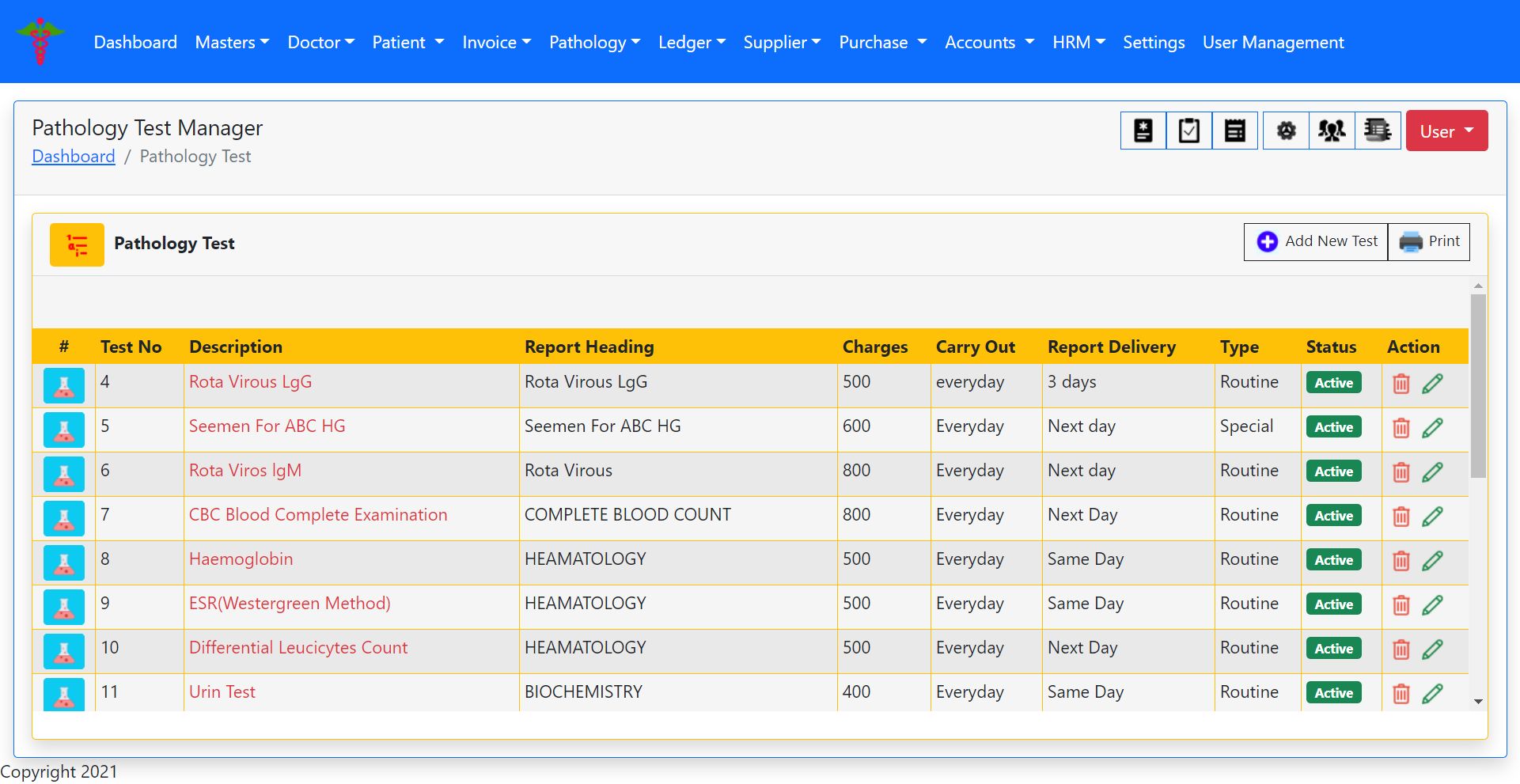Click the table's vertical scrollbar down arrow
This screenshot has width=1520, height=784.
tap(1477, 702)
